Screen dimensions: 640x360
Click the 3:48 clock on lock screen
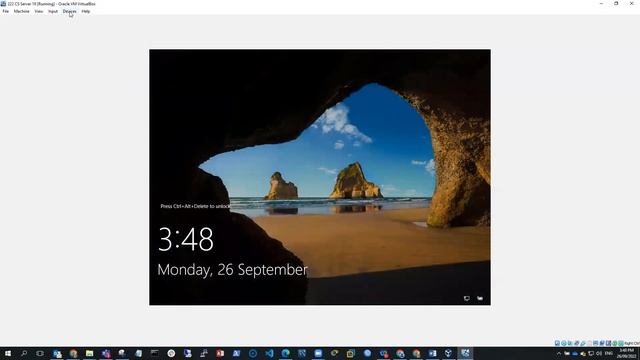click(186, 239)
